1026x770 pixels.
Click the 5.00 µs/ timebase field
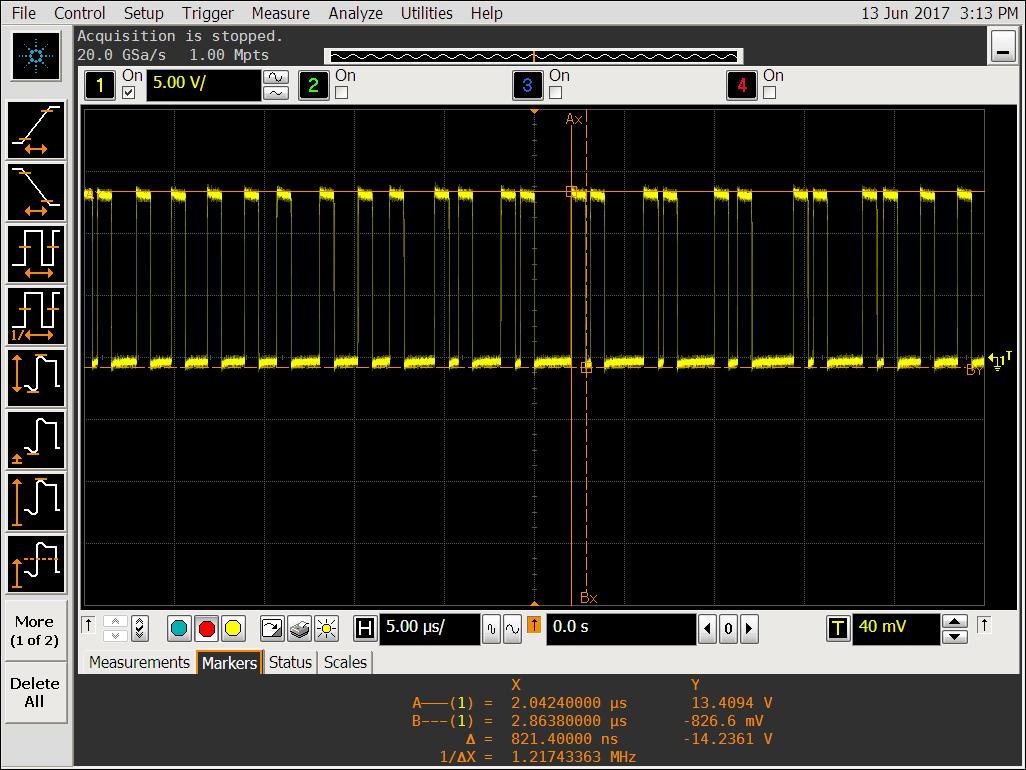(x=430, y=629)
